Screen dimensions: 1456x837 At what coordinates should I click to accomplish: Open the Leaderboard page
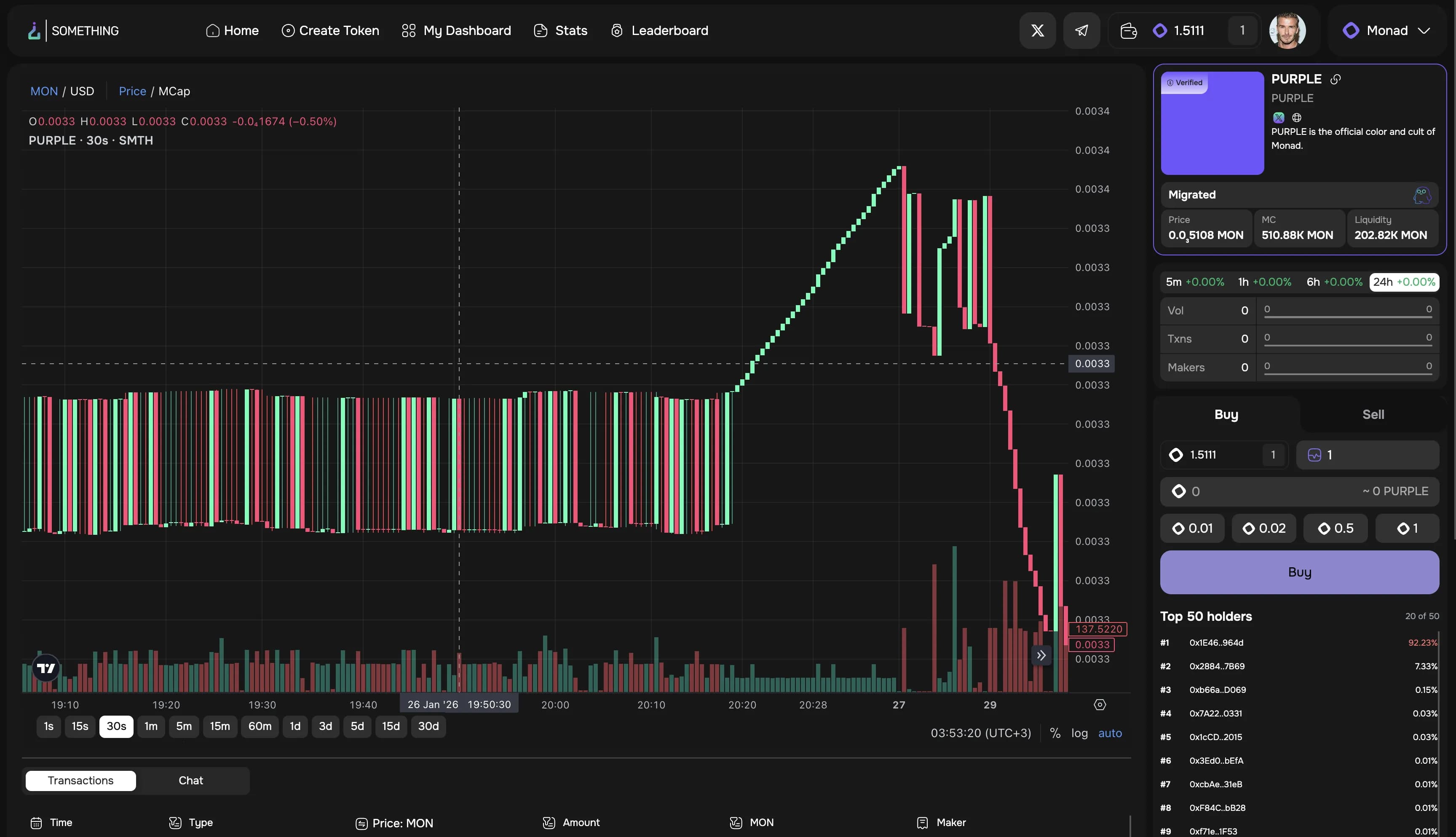tap(659, 30)
